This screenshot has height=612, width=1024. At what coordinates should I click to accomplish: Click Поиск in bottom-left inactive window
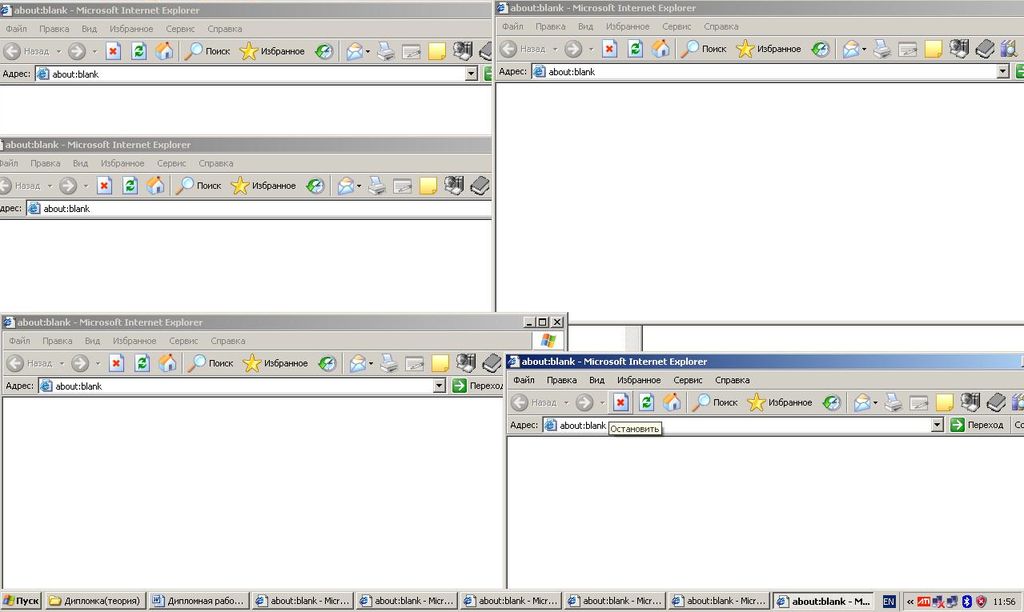211,363
